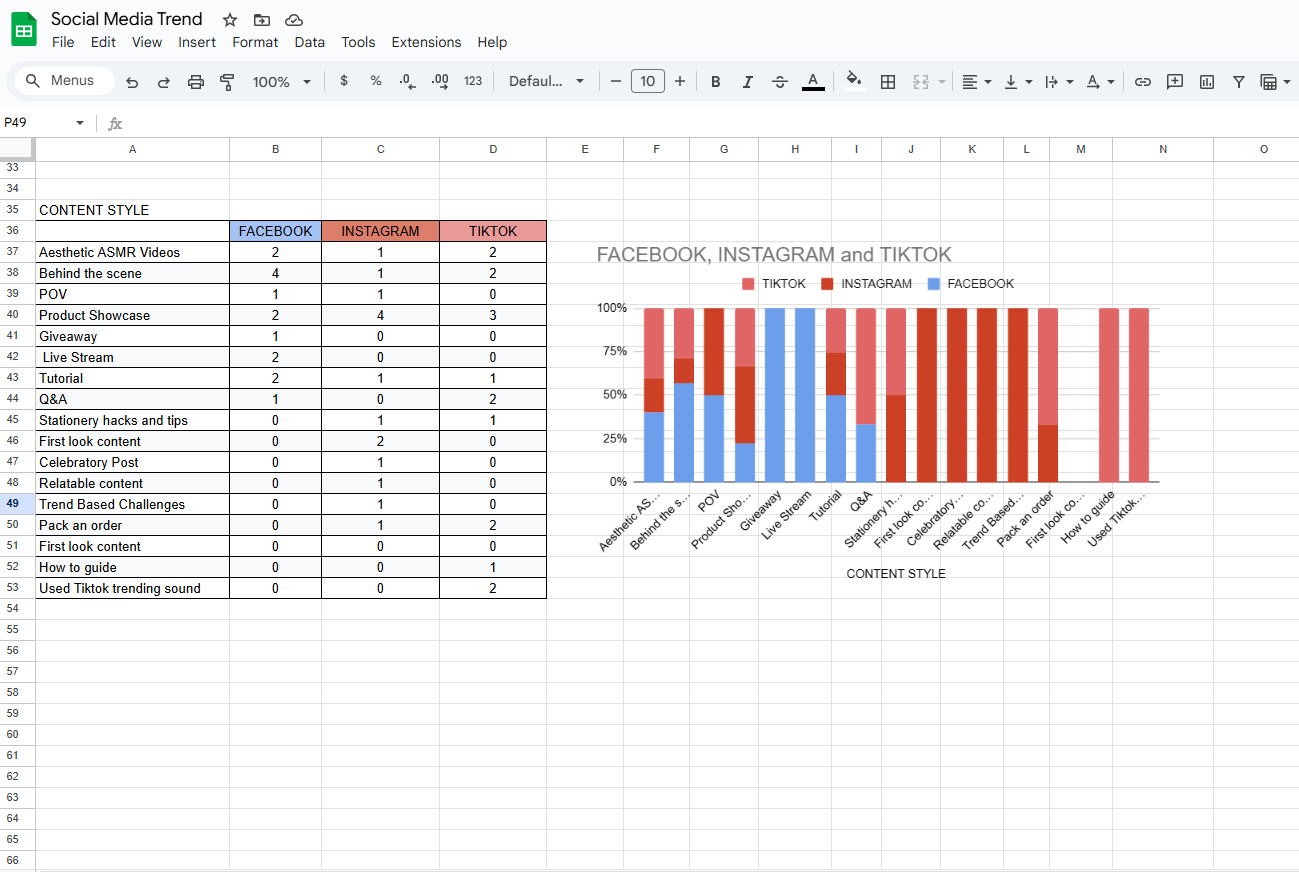
Task: Select the Used Tiktok trending sound cell
Action: click(132, 588)
